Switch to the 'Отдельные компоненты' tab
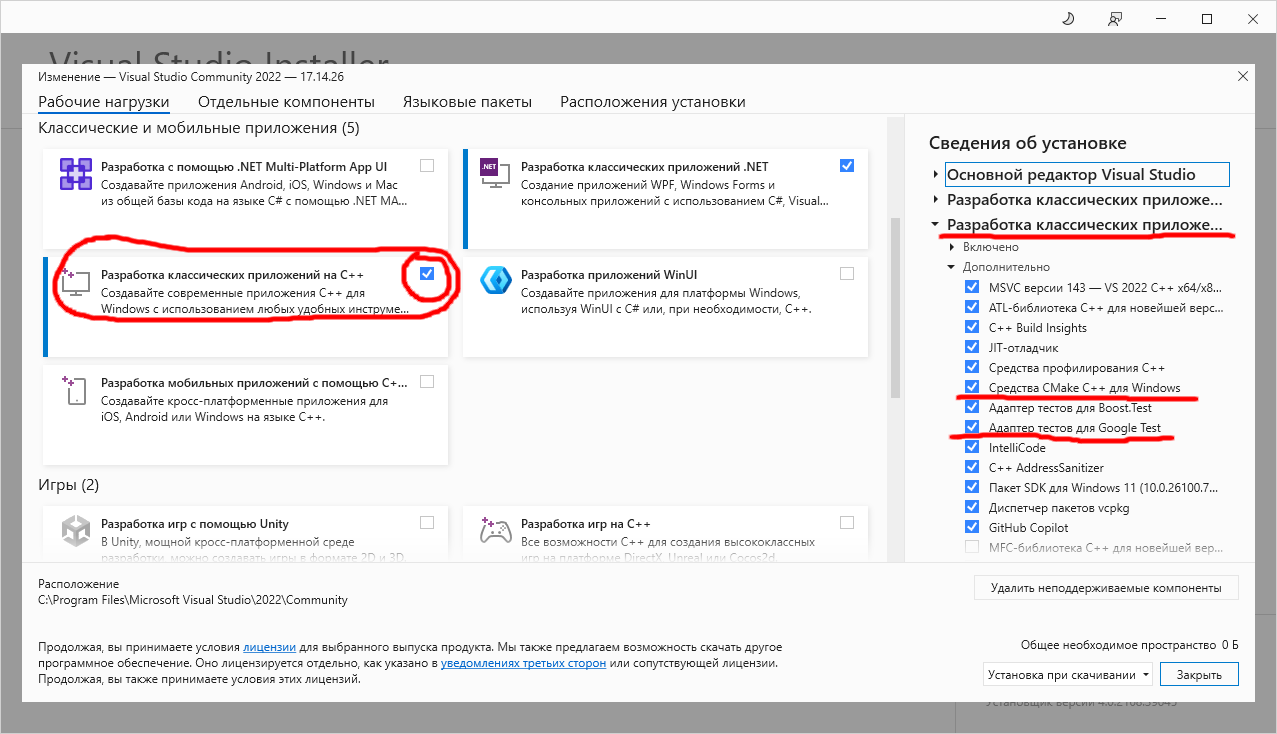 point(286,102)
